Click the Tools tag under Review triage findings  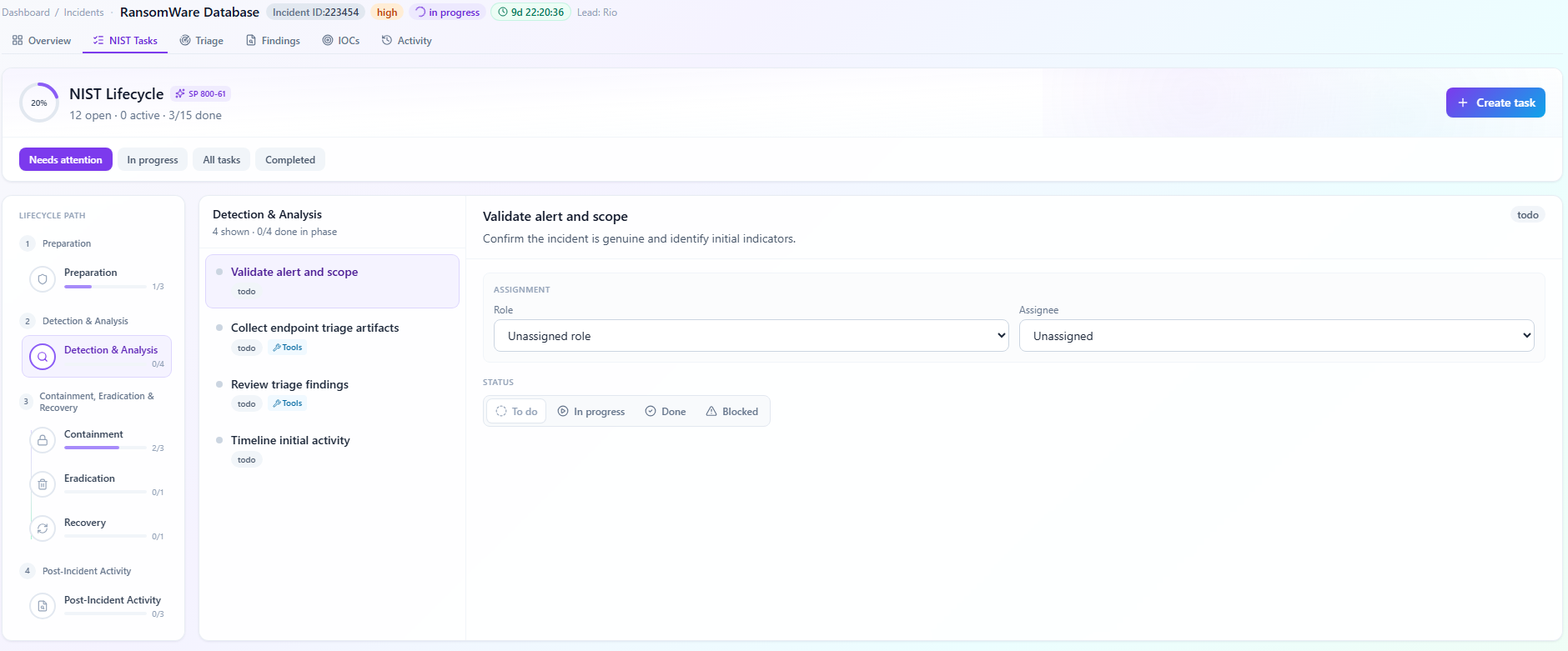click(288, 403)
